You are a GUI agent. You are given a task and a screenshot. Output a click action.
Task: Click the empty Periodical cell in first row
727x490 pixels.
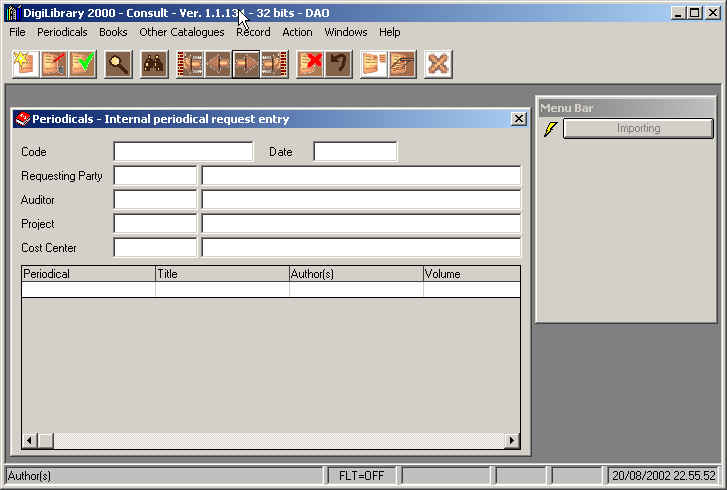pyautogui.click(x=88, y=289)
